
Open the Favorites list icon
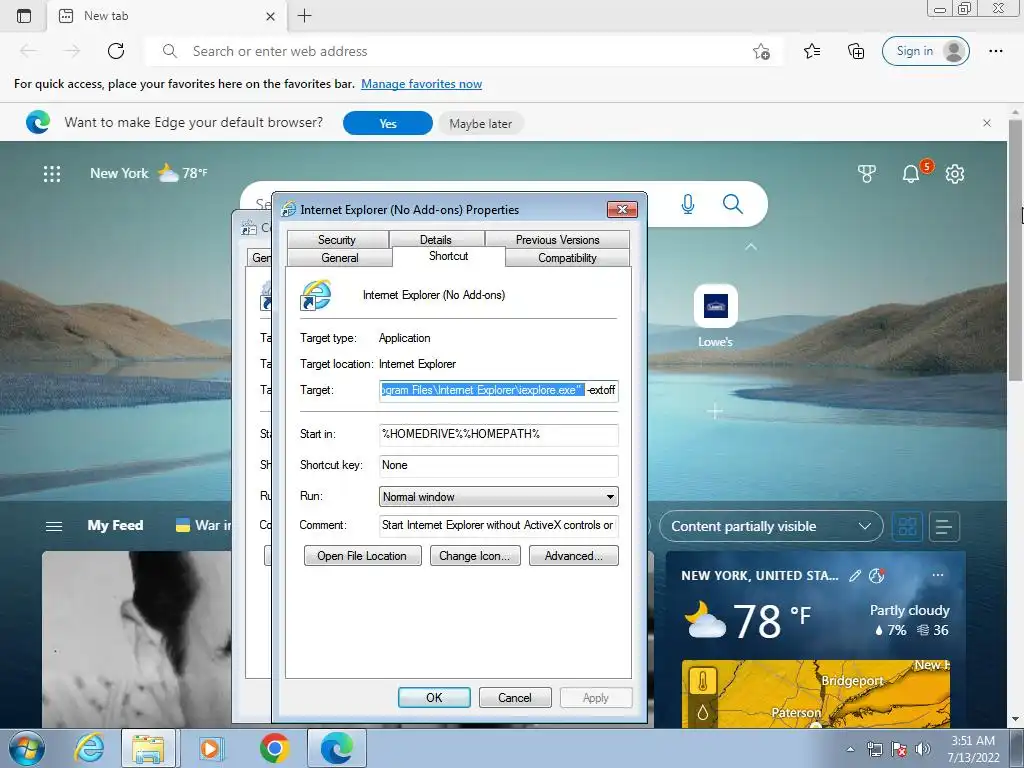click(812, 51)
